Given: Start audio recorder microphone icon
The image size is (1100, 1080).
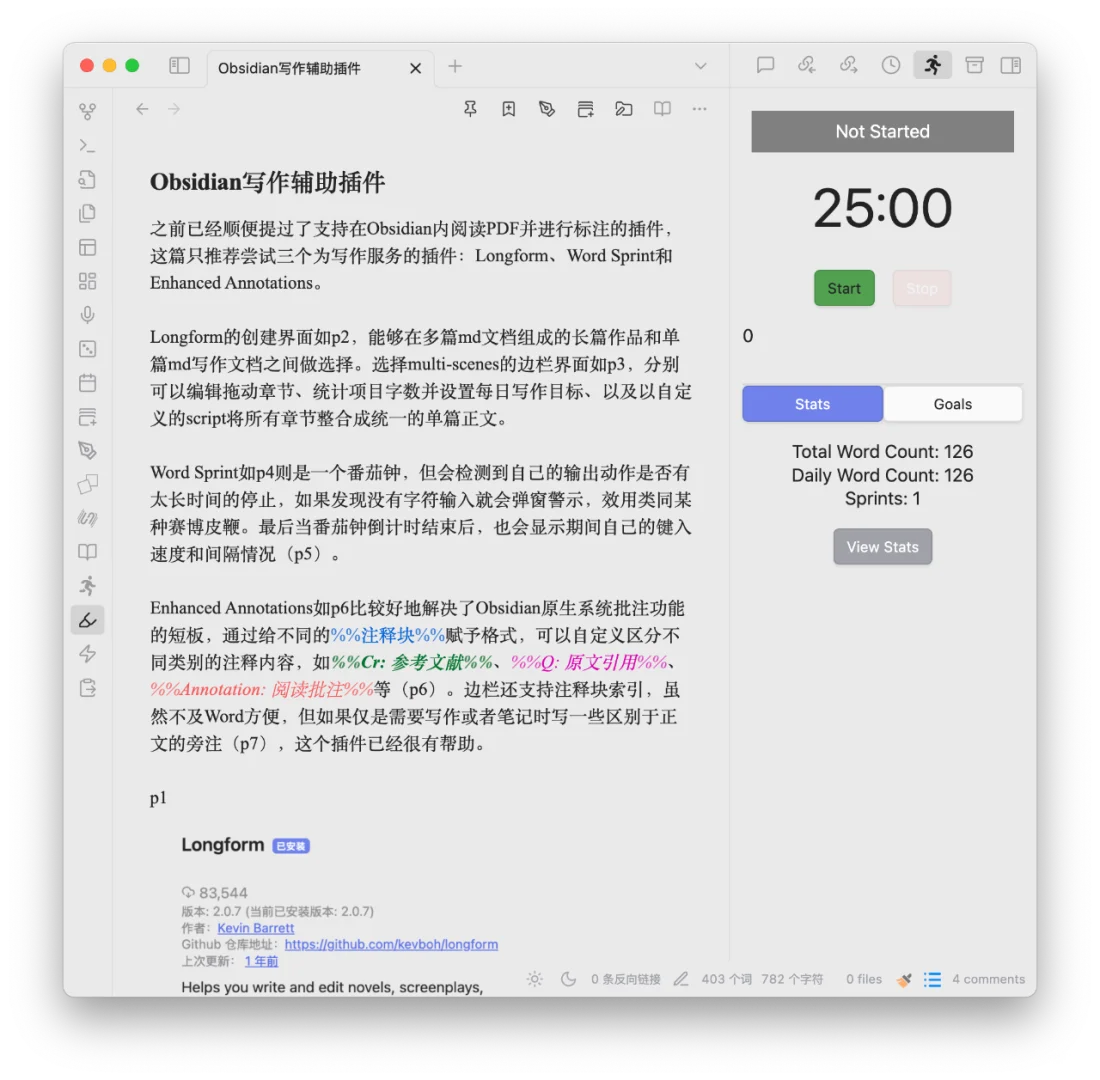Looking at the screenshot, I should tap(88, 315).
